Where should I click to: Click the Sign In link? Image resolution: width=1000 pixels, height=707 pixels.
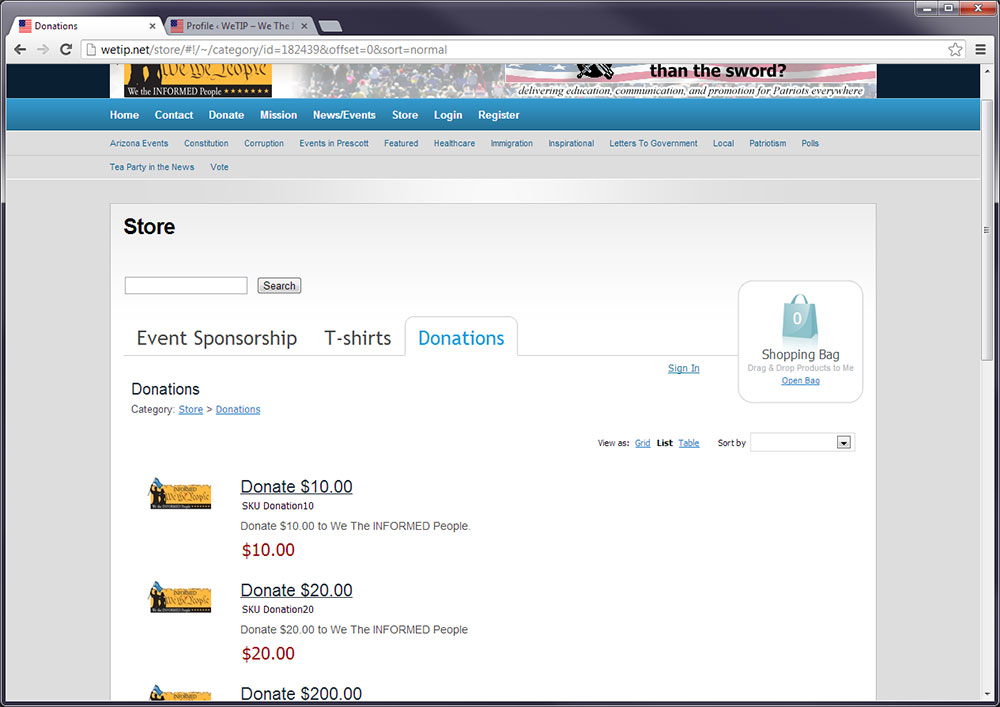(x=684, y=368)
